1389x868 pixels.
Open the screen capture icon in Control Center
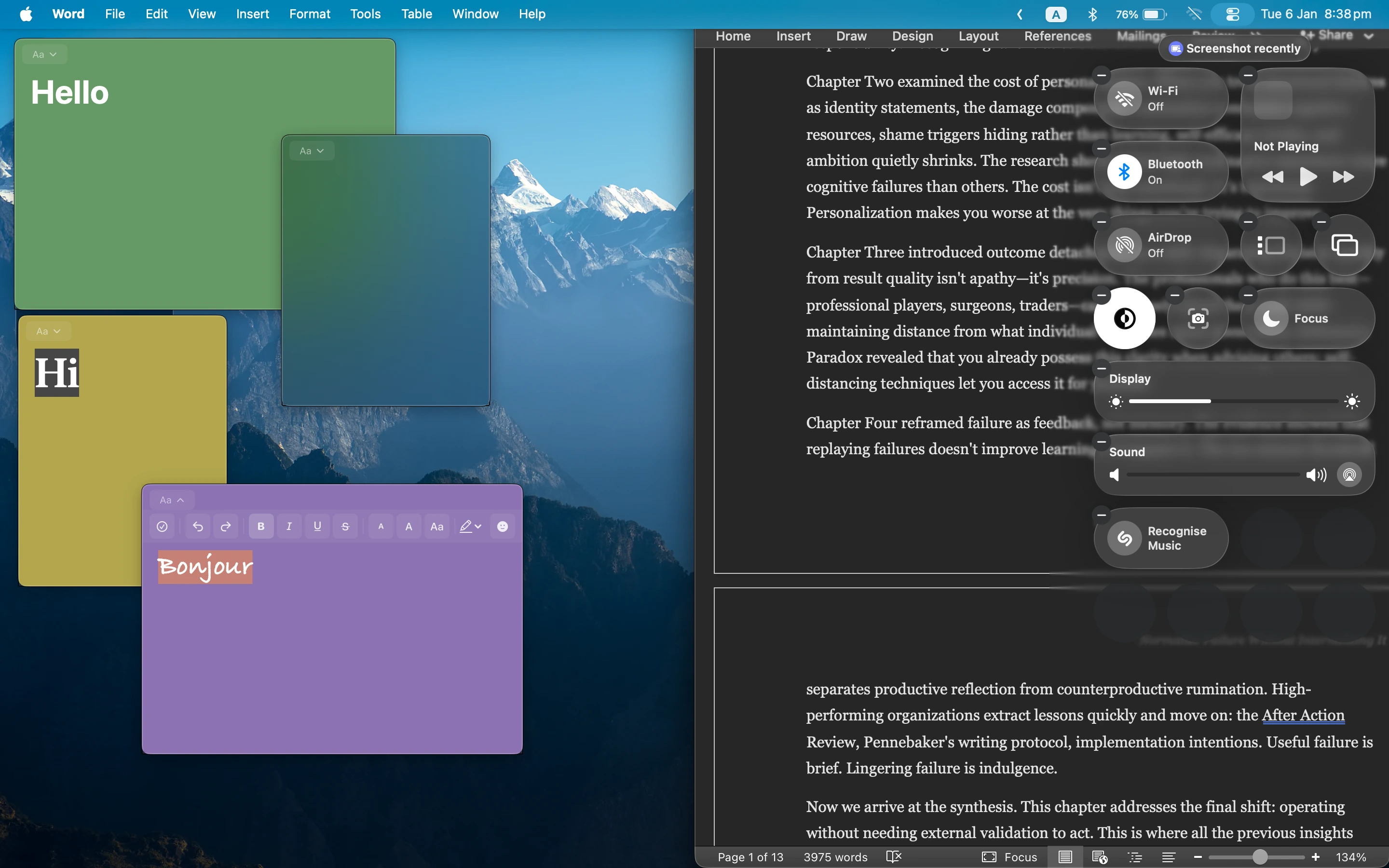pos(1198,318)
